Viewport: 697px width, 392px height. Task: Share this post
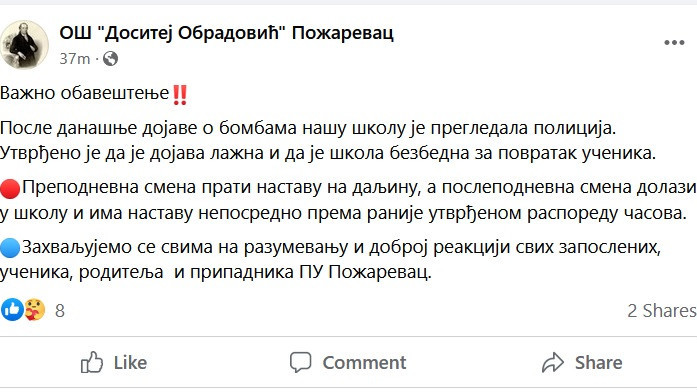tap(582, 362)
